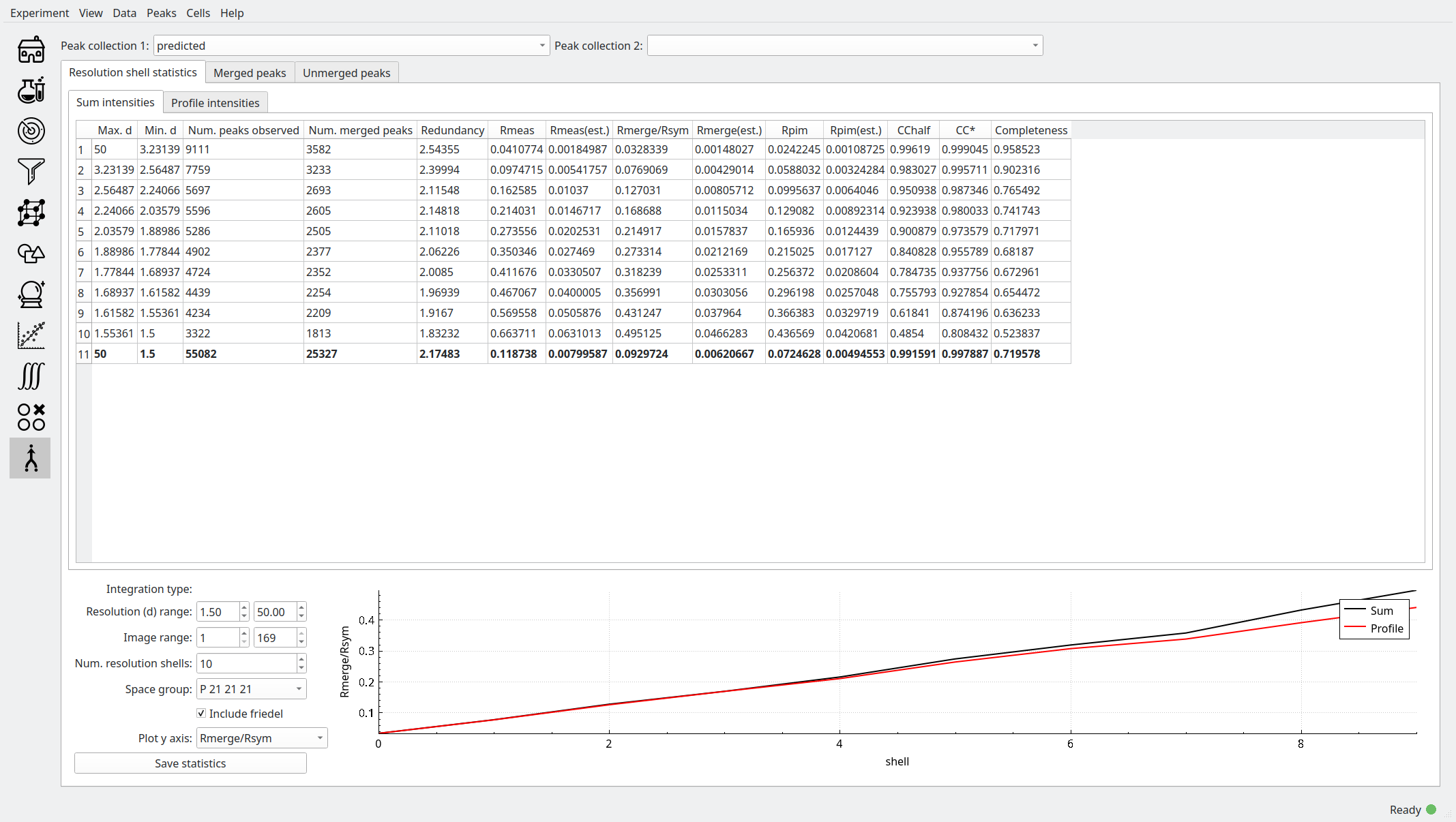Open the circles and cross Reject icon
Viewport: 1456px width, 822px height.
tap(31, 416)
